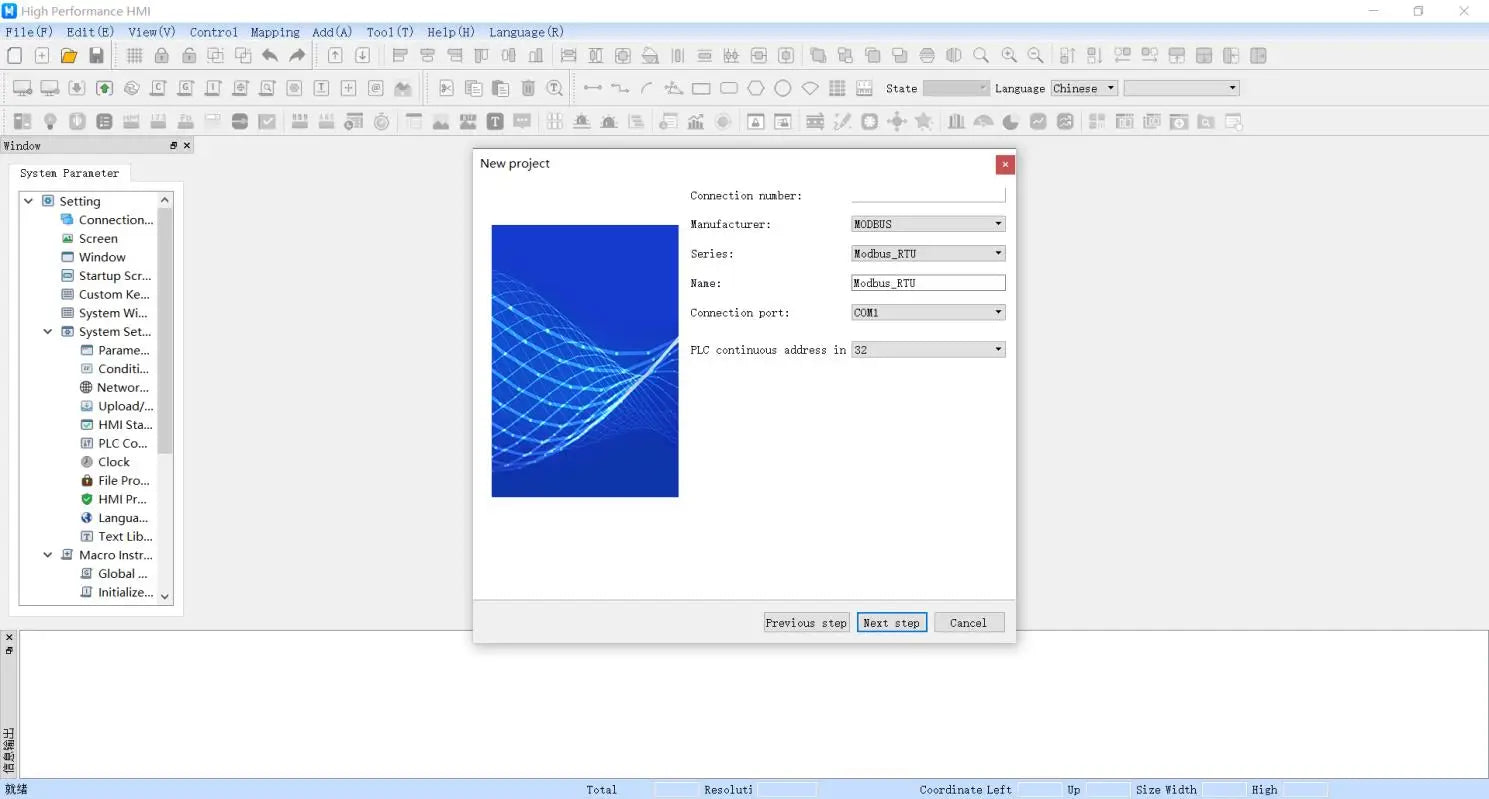Open a project with the folder icon
The height and width of the screenshot is (799, 1489).
coord(69,56)
